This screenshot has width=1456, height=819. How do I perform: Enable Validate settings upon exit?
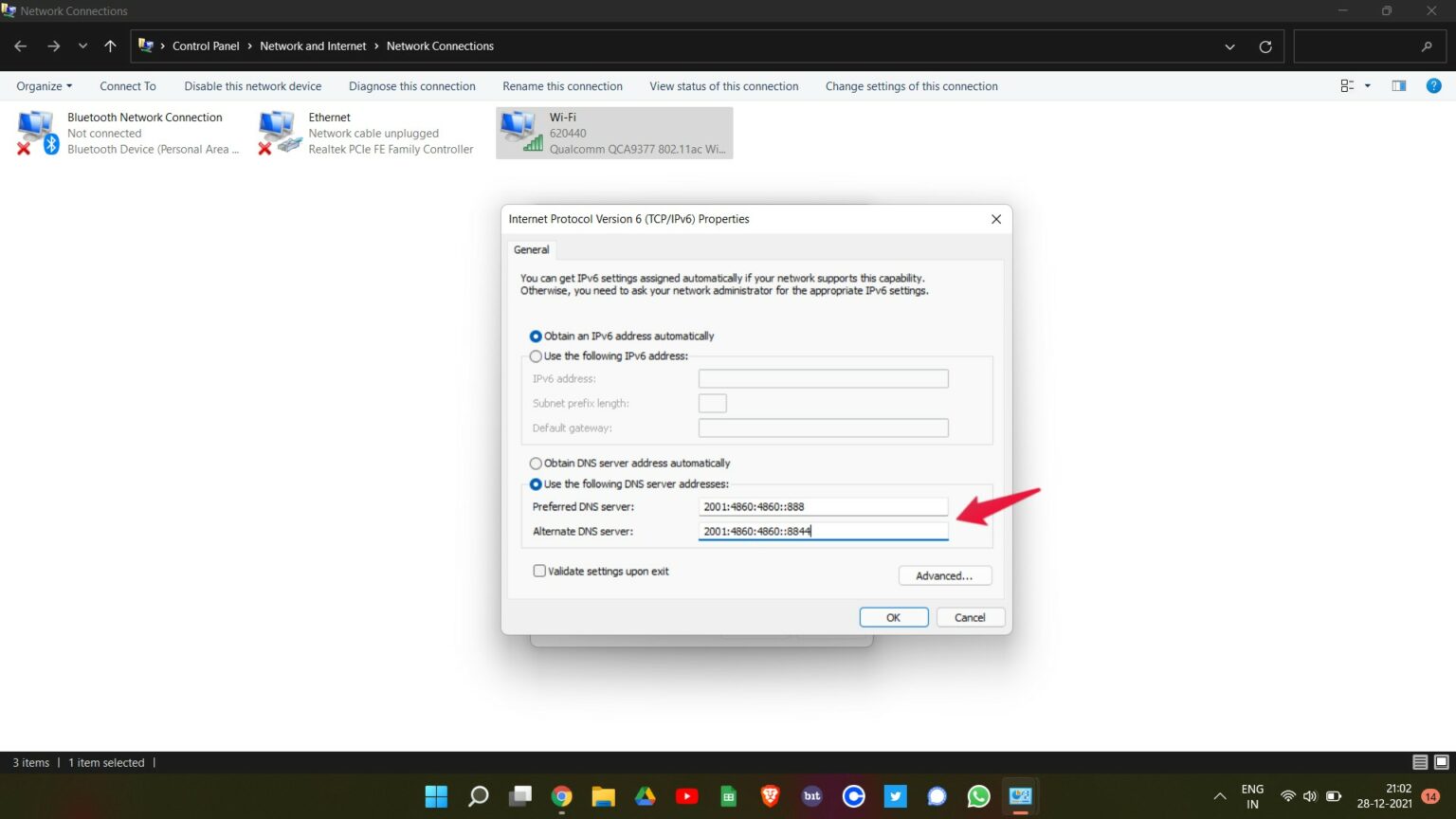pos(539,571)
